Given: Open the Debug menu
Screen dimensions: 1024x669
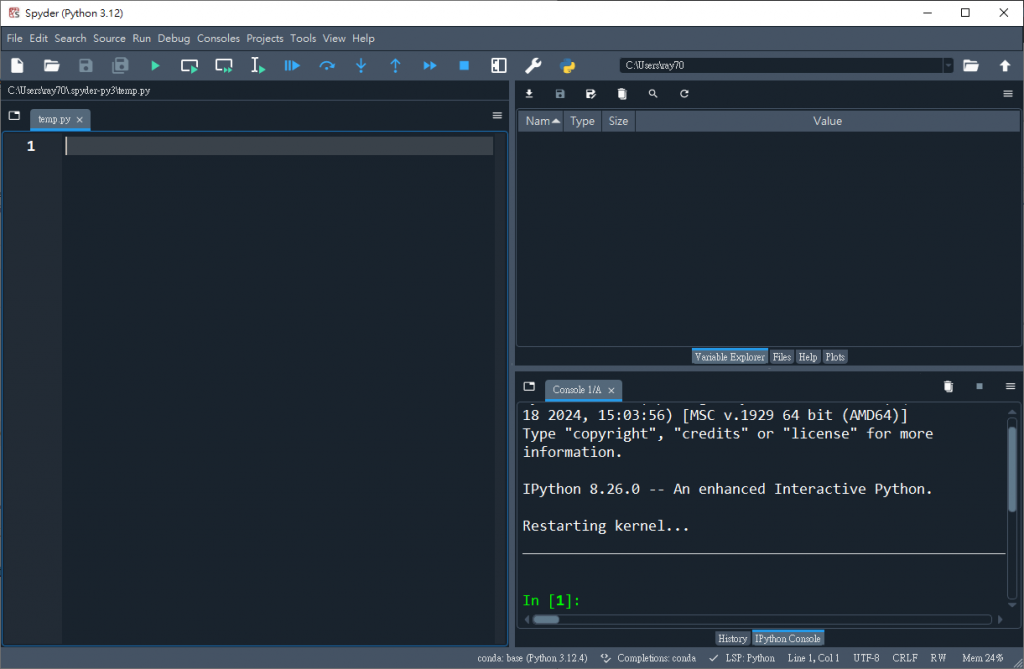Looking at the screenshot, I should [173, 38].
